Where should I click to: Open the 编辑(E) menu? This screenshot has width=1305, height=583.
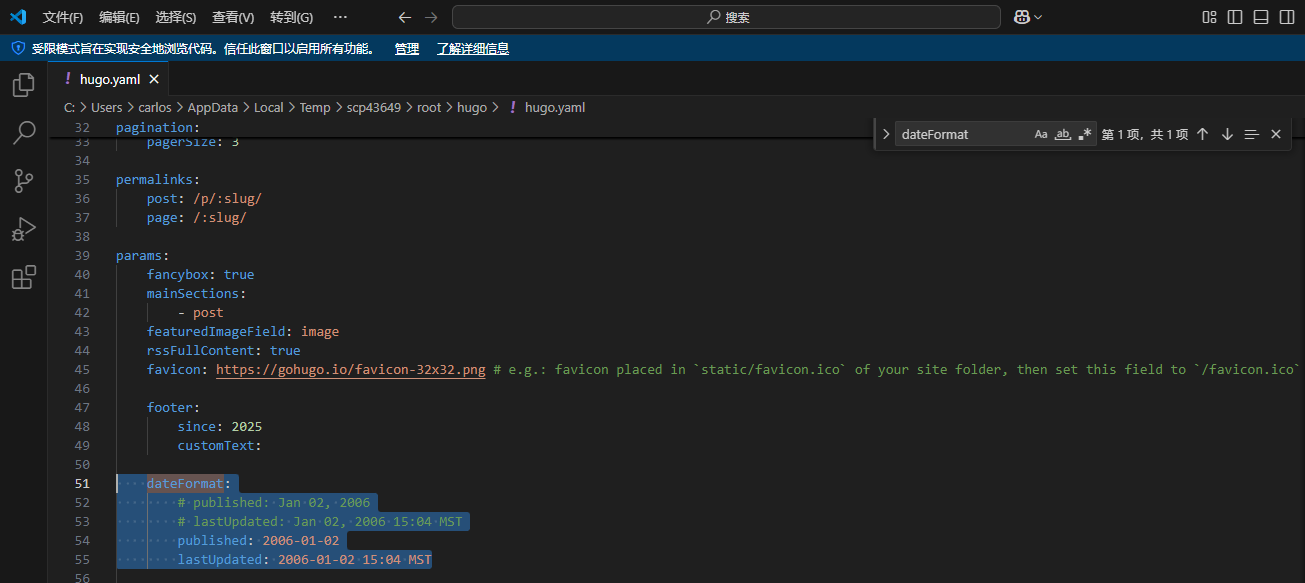coord(119,17)
